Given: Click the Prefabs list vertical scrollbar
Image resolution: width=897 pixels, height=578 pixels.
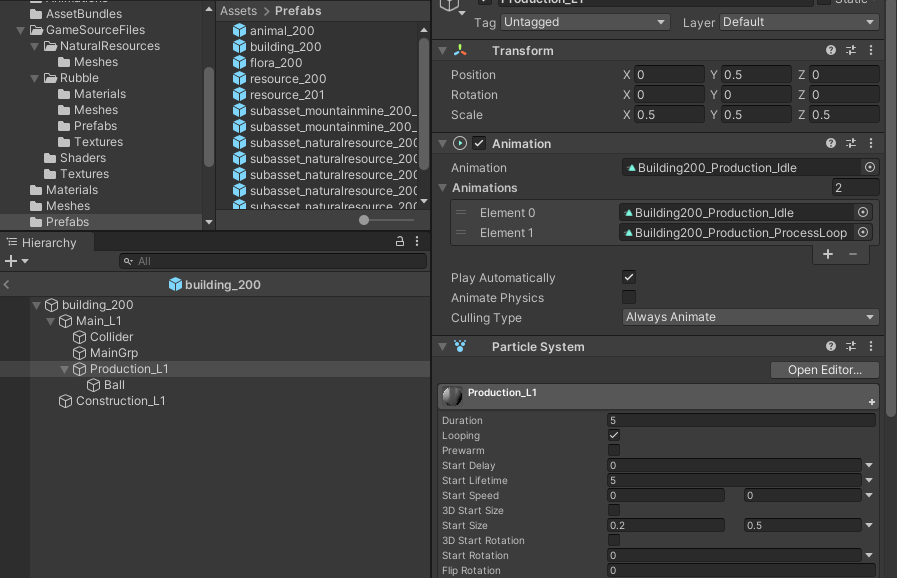Looking at the screenshot, I should pos(424,103).
